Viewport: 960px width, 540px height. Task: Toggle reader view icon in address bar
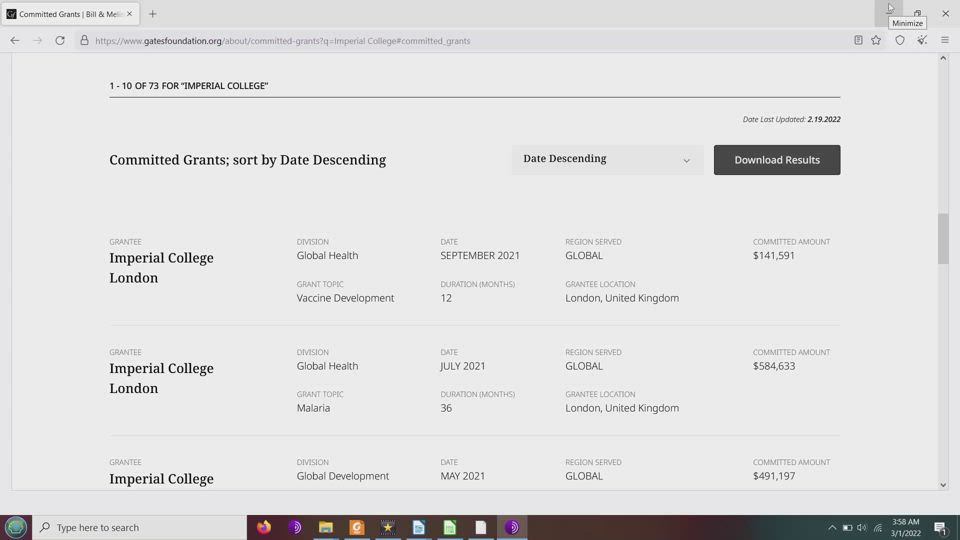[x=858, y=40]
